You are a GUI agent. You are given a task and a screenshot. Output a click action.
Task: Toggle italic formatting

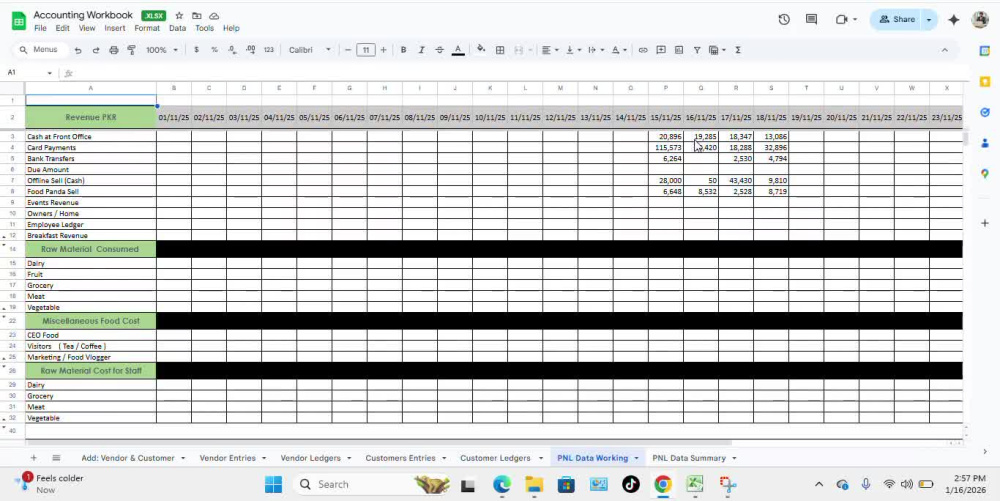(421, 50)
